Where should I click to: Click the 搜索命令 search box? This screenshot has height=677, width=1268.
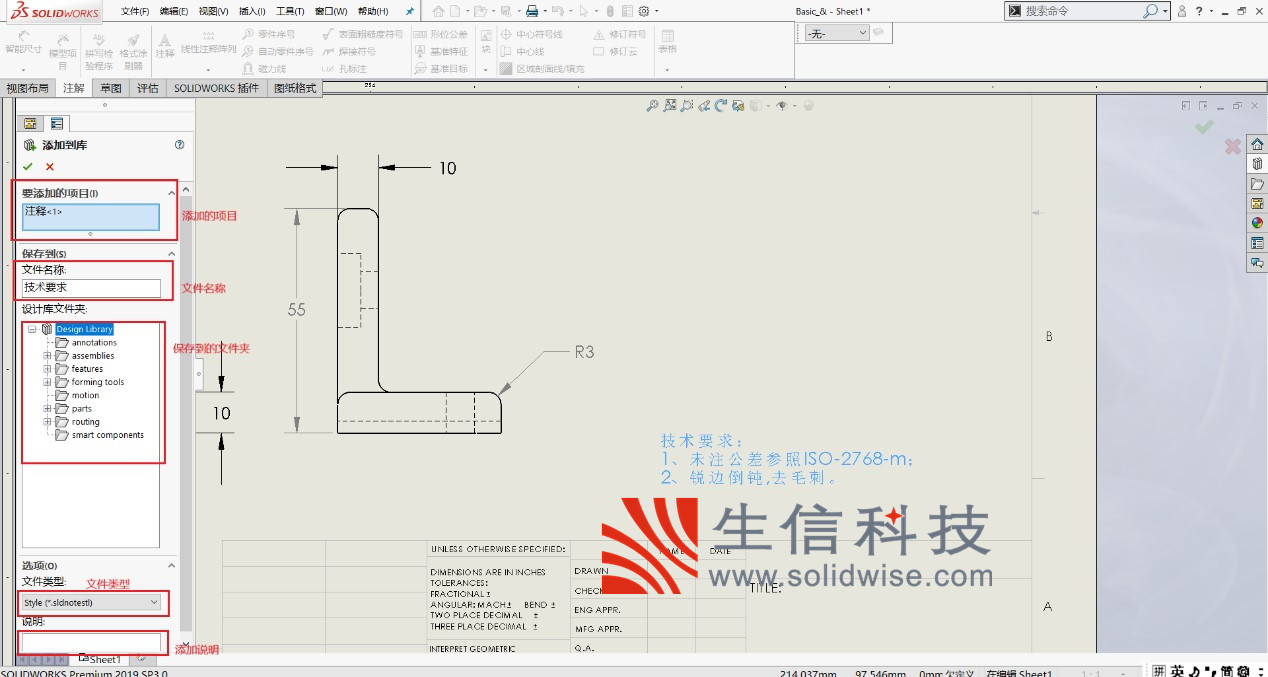(x=1087, y=11)
